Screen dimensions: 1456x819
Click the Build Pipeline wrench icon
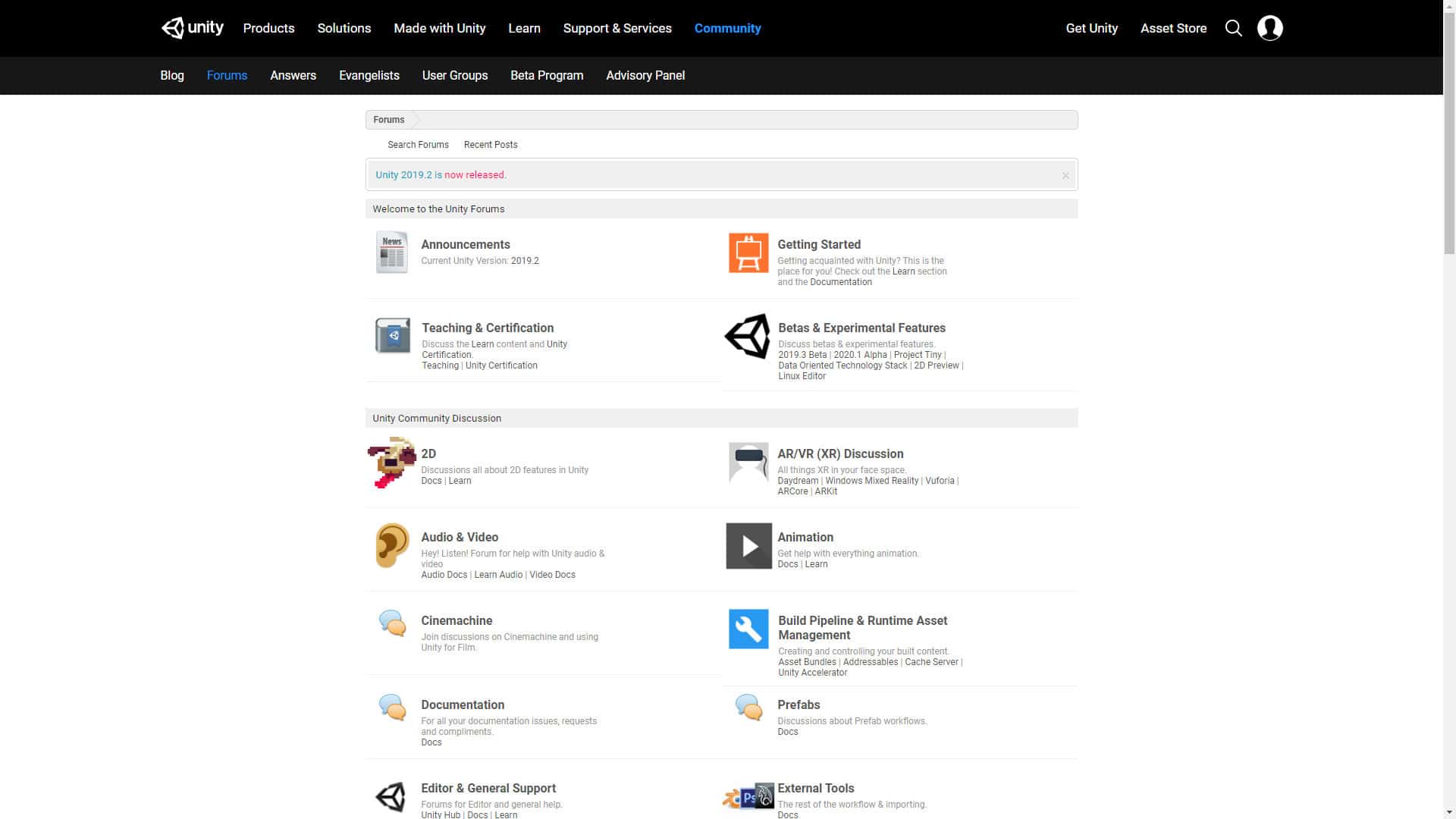pos(748,629)
